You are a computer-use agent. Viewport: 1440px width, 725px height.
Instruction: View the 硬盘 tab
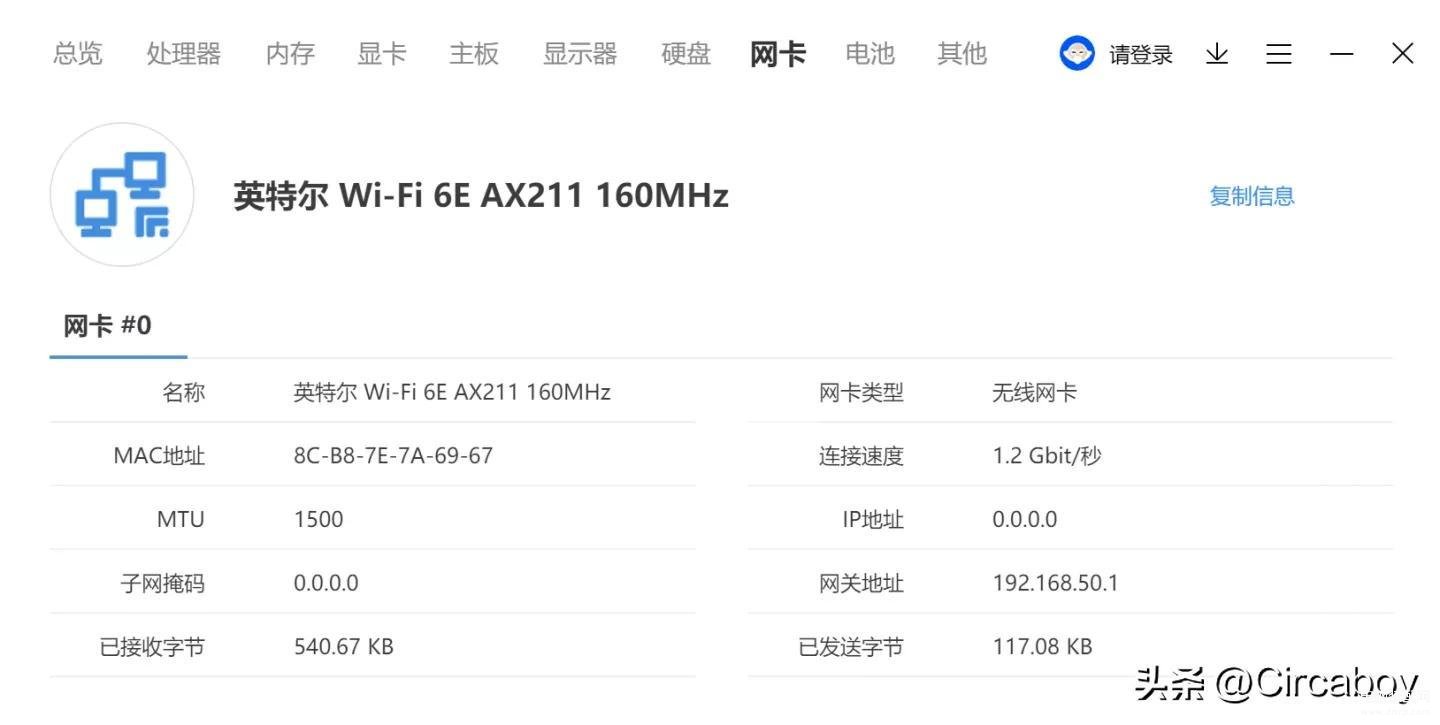click(x=686, y=53)
